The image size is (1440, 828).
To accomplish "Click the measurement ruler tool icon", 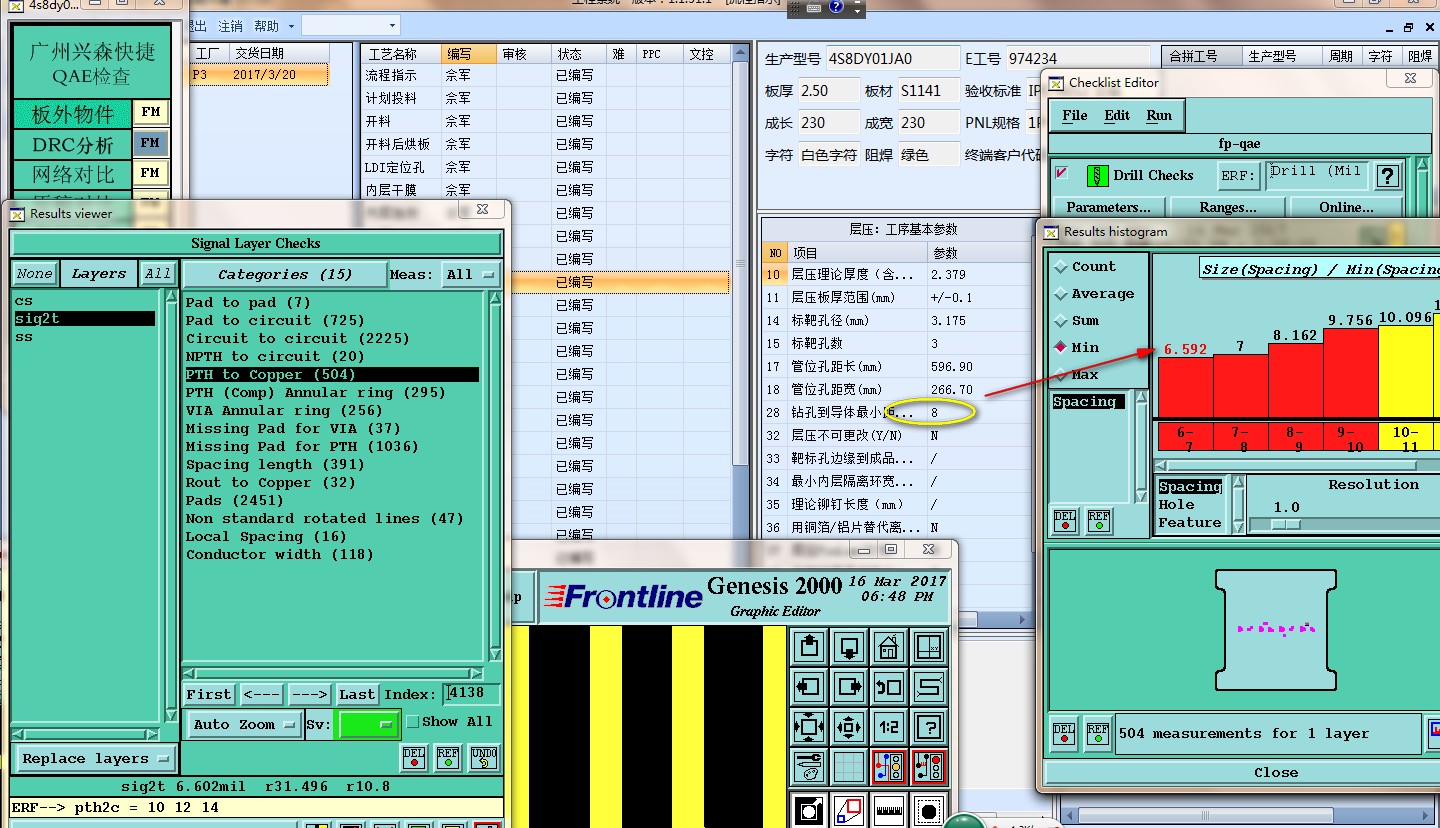I will tap(889, 811).
